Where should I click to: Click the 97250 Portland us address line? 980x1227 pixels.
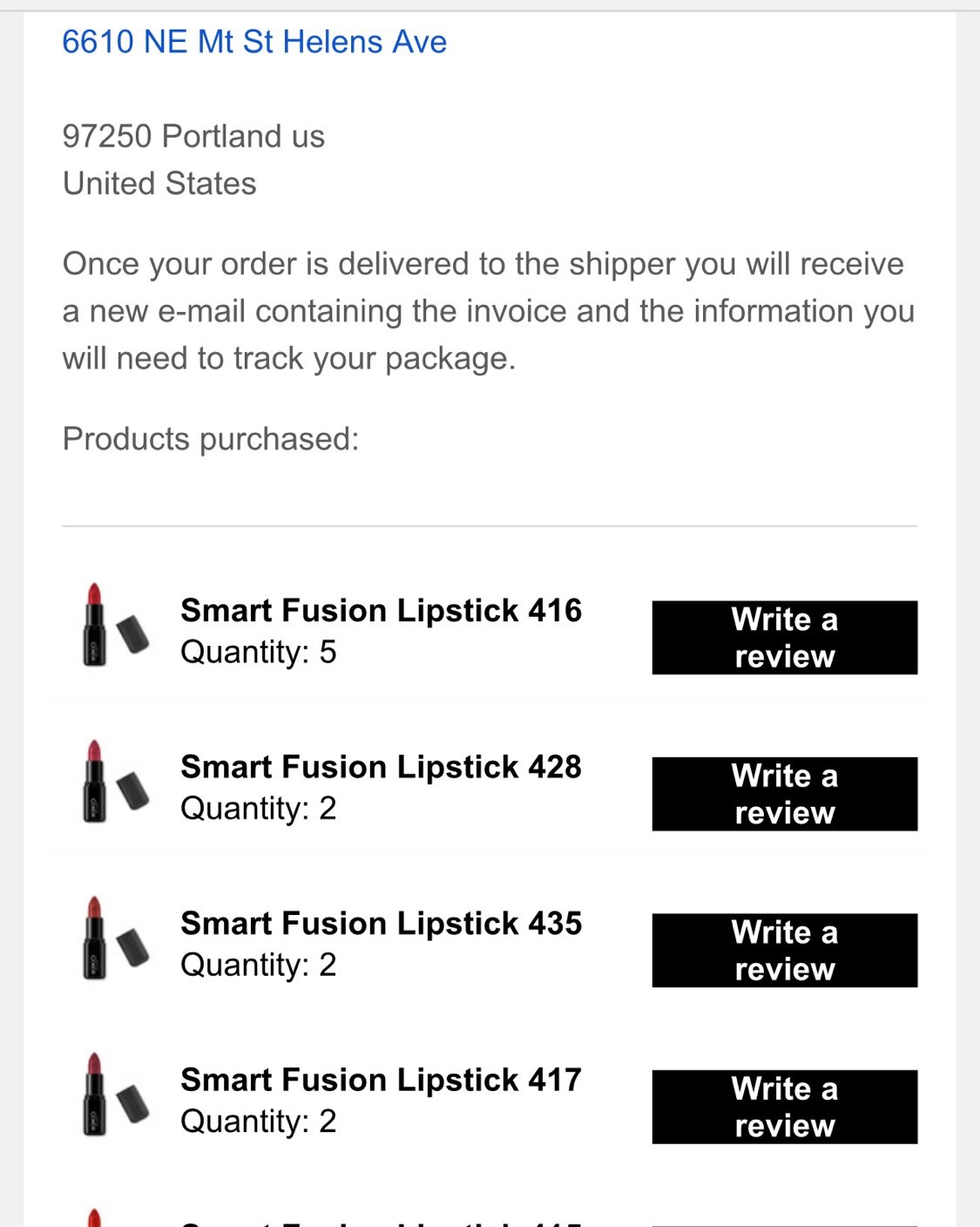pyautogui.click(x=193, y=136)
